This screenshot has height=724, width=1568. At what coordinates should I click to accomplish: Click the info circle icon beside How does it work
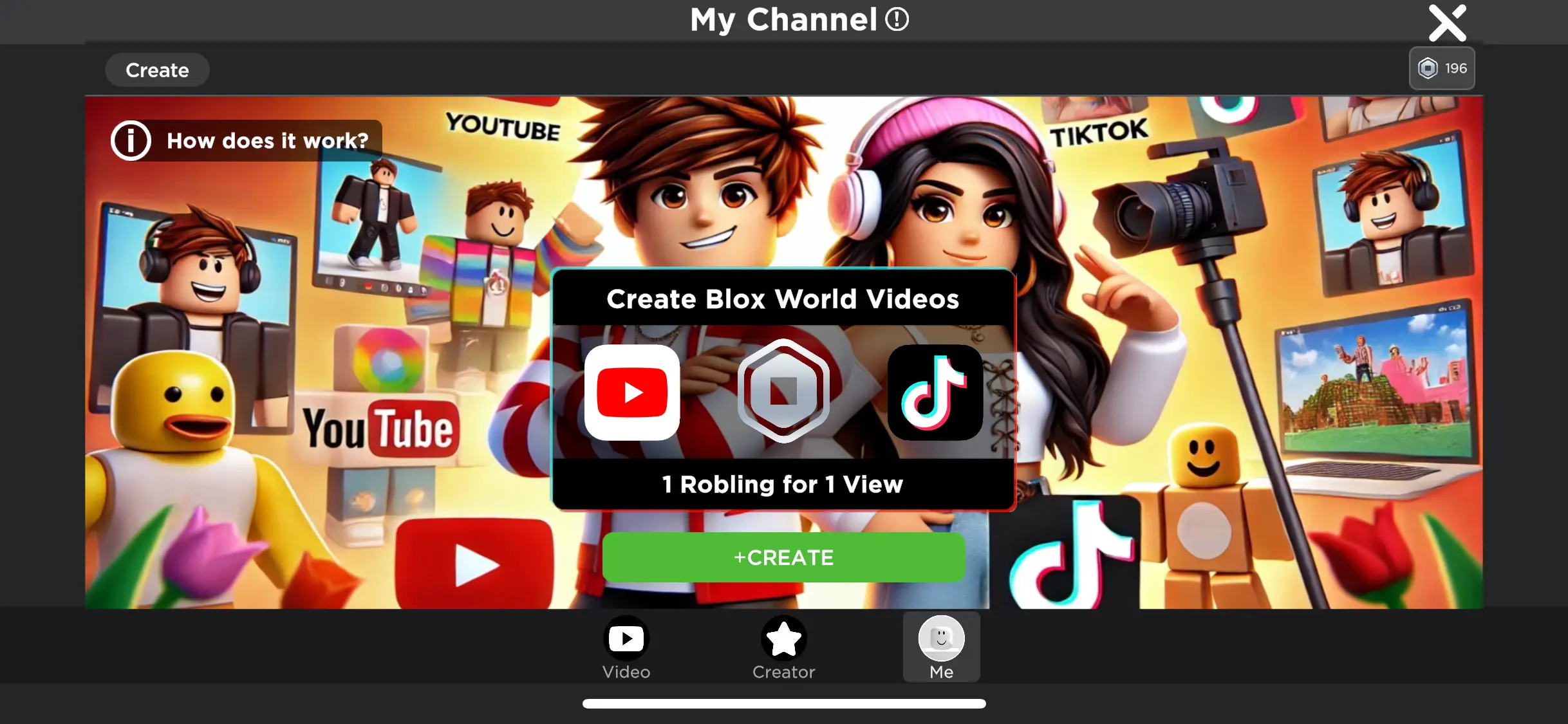coord(131,140)
